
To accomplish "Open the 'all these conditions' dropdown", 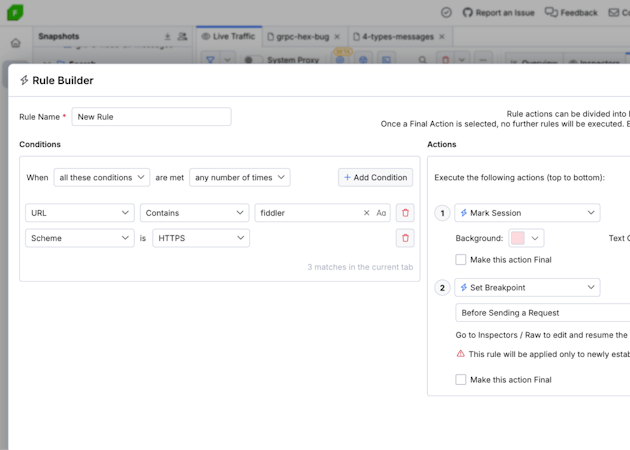I will point(102,178).
